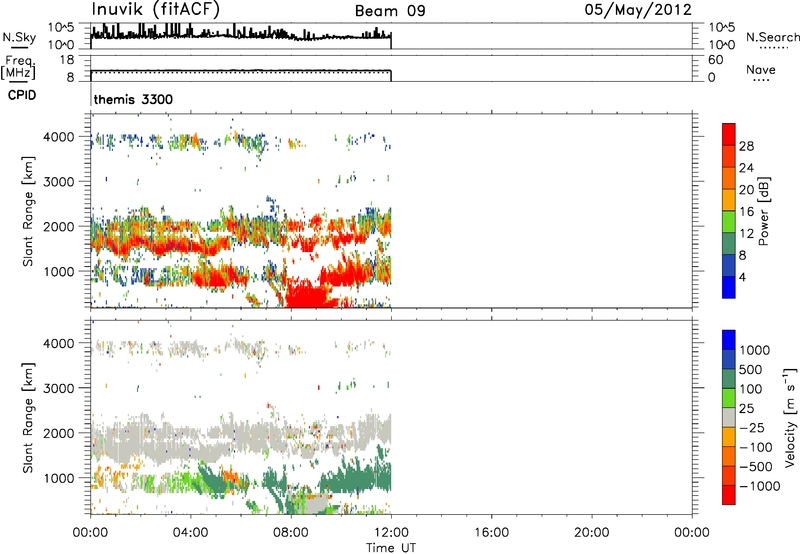
Task: Click '4000' tick on the velocity panel
Action: click(59, 343)
